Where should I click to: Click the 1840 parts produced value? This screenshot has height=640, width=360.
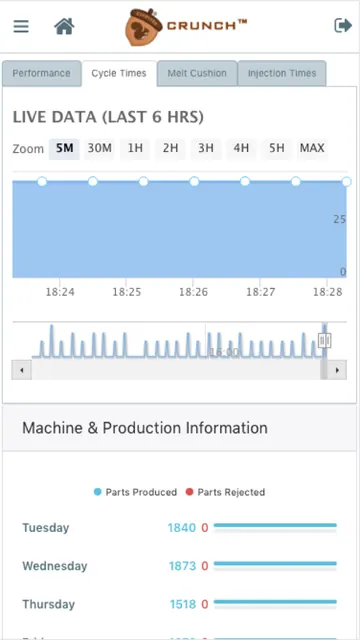point(182,528)
